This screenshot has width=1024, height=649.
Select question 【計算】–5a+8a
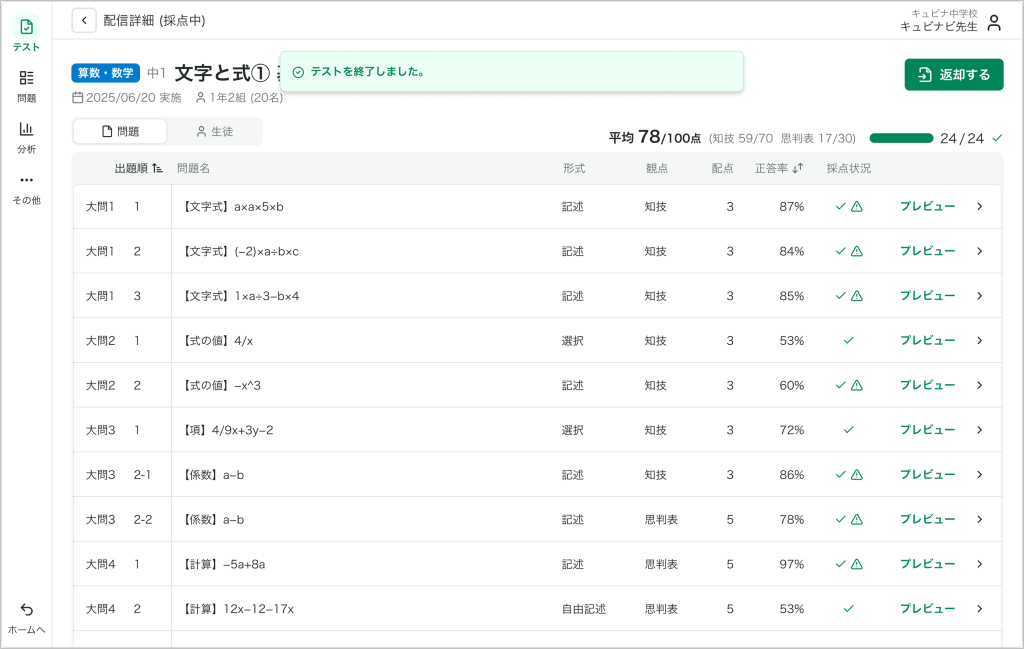tap(223, 564)
